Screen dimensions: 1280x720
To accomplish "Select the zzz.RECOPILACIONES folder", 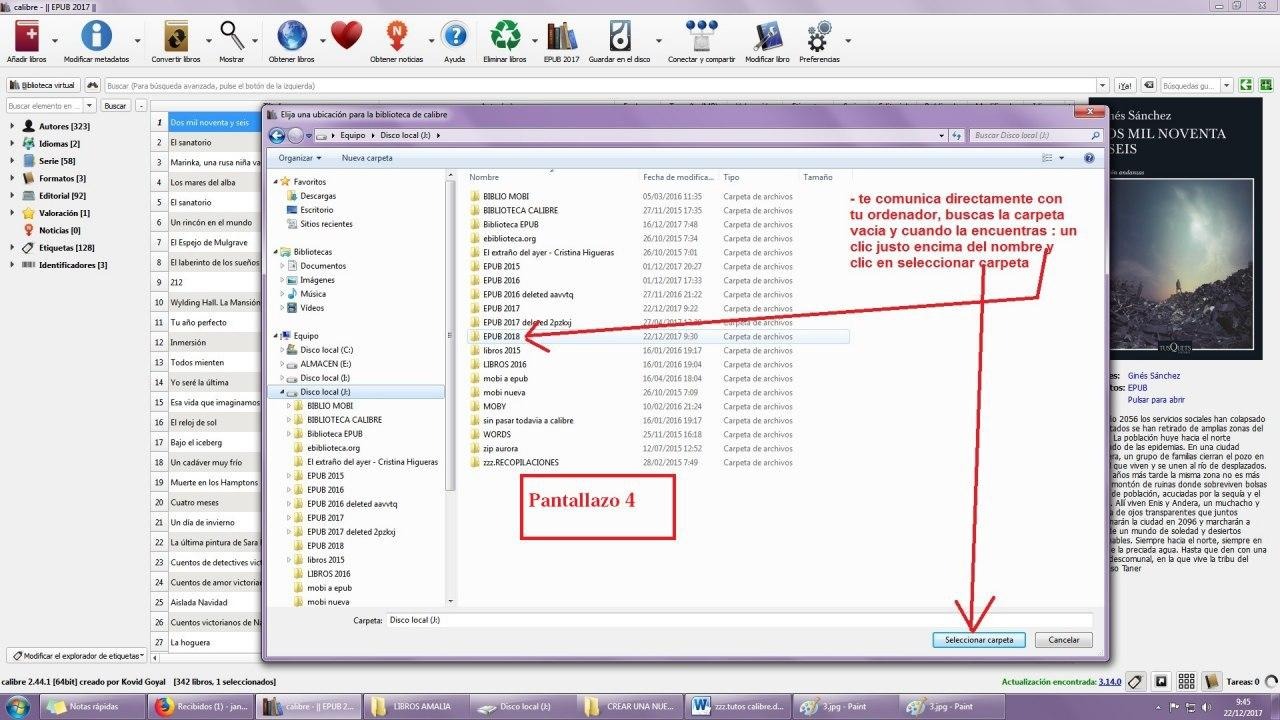I will pos(520,463).
